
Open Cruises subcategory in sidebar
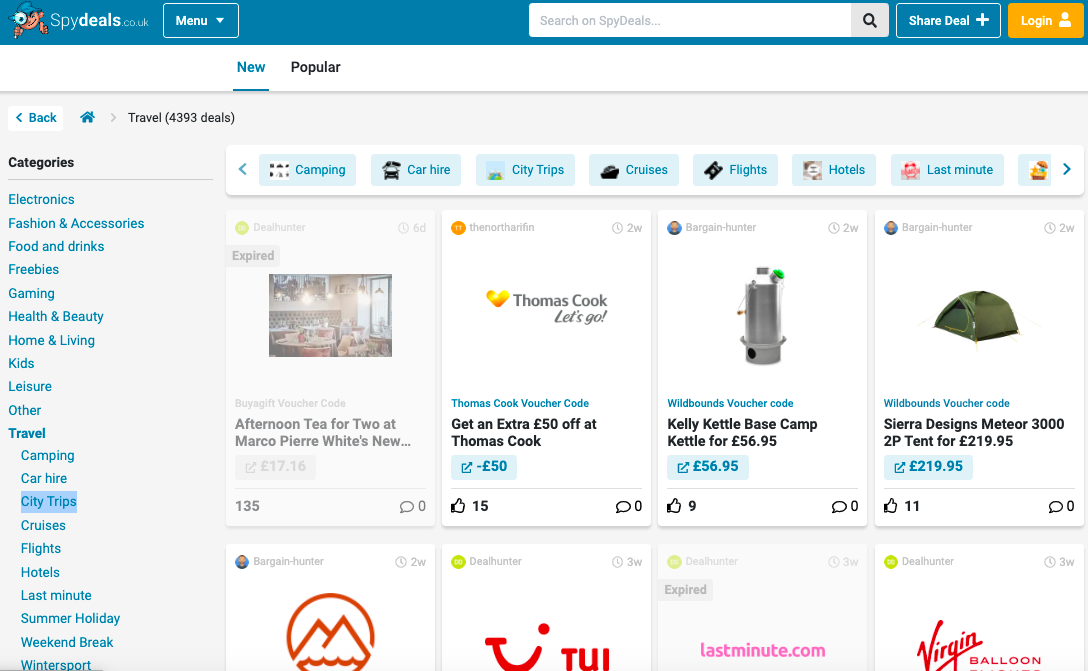point(43,525)
